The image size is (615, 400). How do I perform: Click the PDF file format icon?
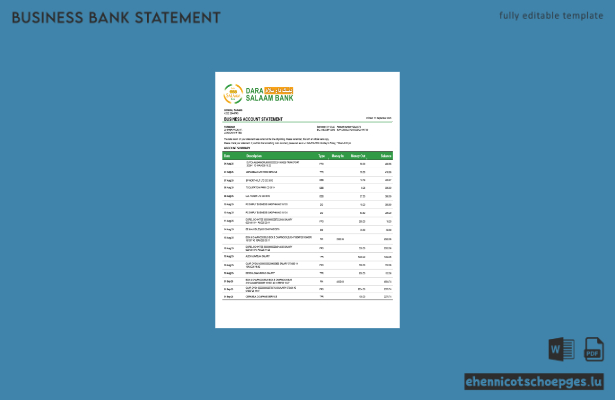(x=594, y=349)
